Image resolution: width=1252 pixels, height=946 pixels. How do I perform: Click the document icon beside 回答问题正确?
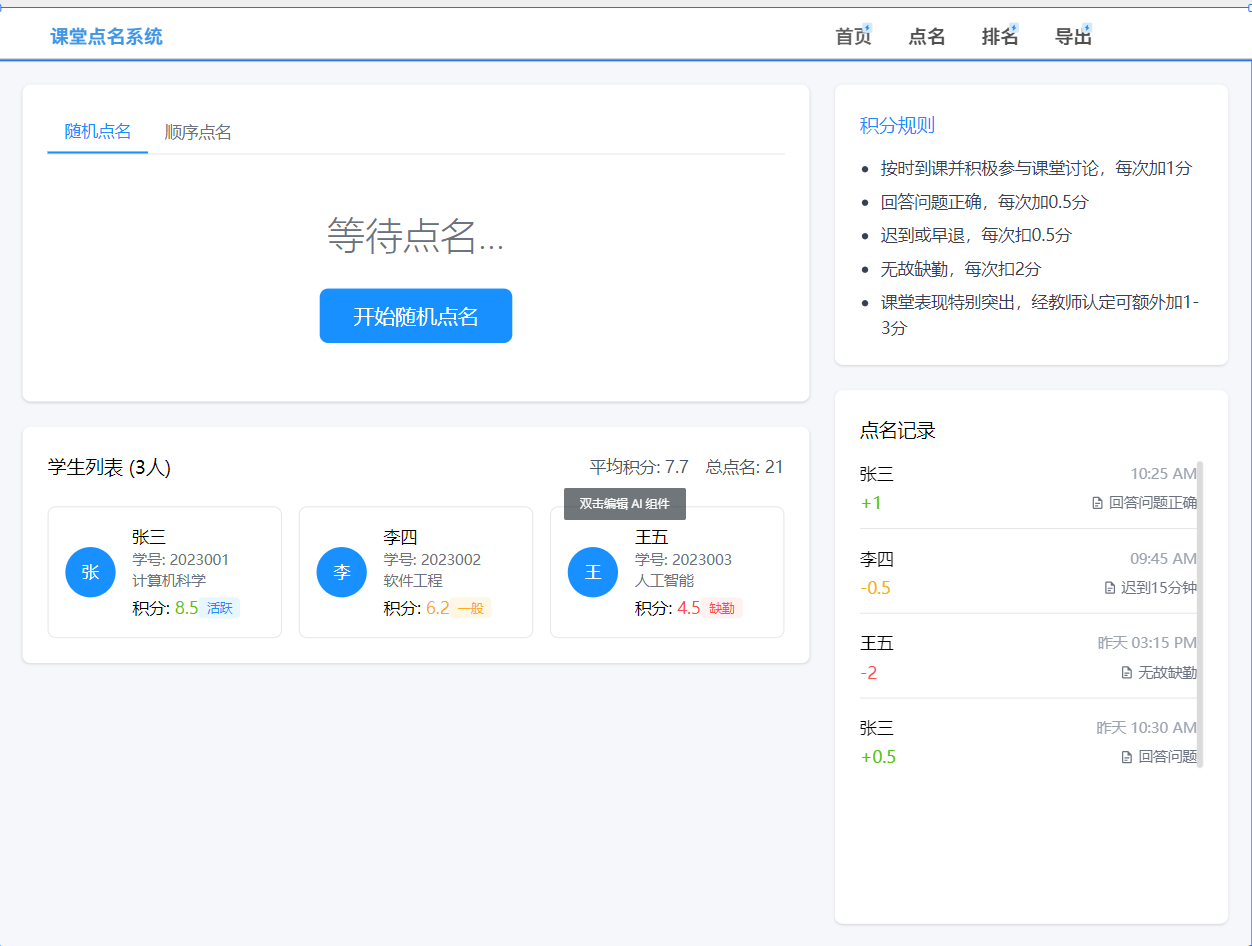1097,502
